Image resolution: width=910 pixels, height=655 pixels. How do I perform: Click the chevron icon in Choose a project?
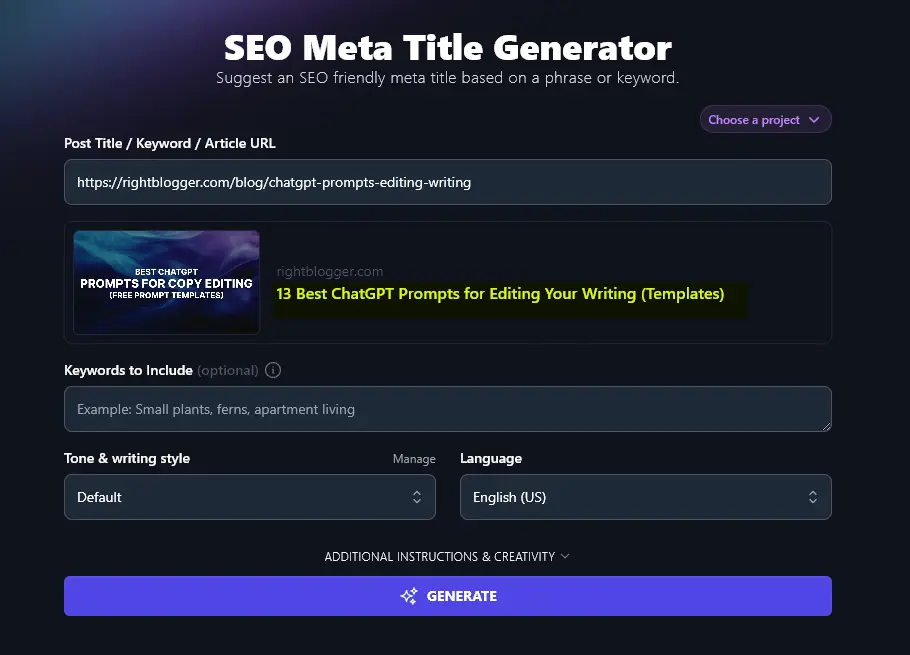click(814, 120)
